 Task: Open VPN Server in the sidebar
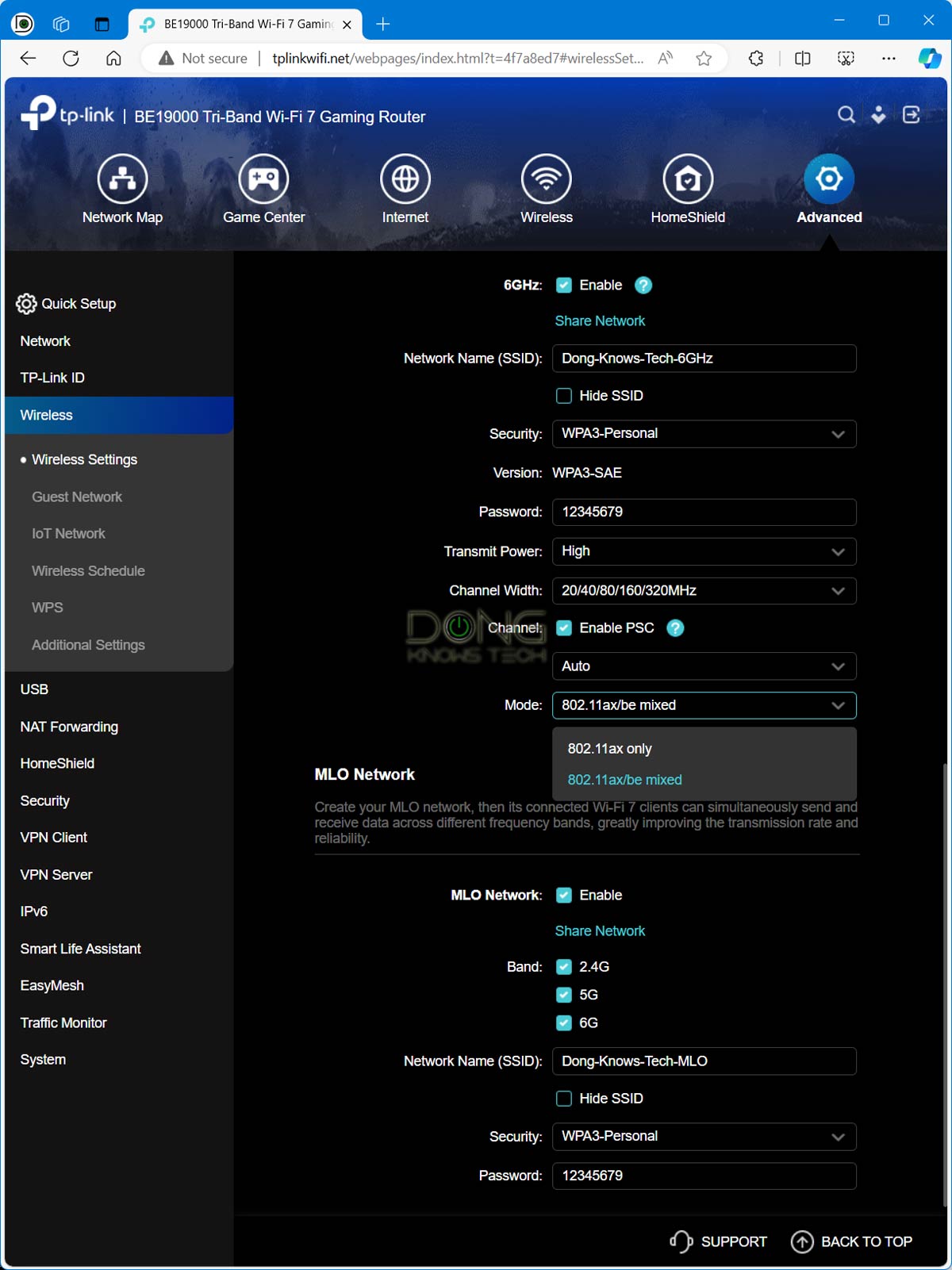56,875
